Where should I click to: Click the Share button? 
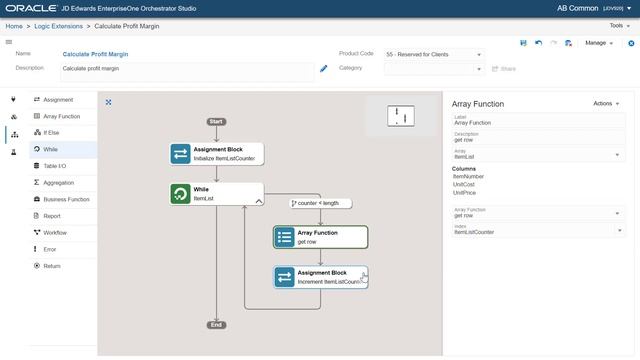[x=504, y=69]
